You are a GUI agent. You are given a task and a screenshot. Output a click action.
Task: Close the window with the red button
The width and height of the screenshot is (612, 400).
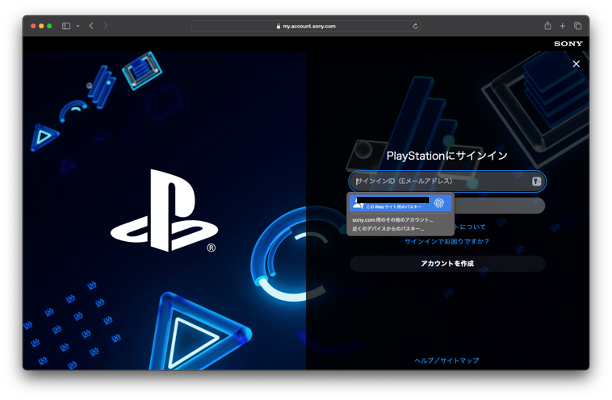(33, 26)
